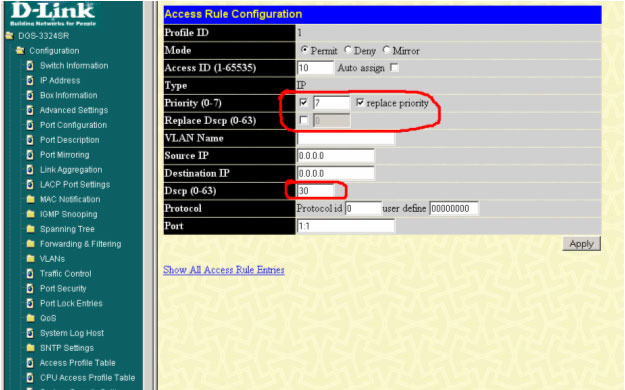
Task: Click the VLANs folder icon
Action: (x=31, y=259)
